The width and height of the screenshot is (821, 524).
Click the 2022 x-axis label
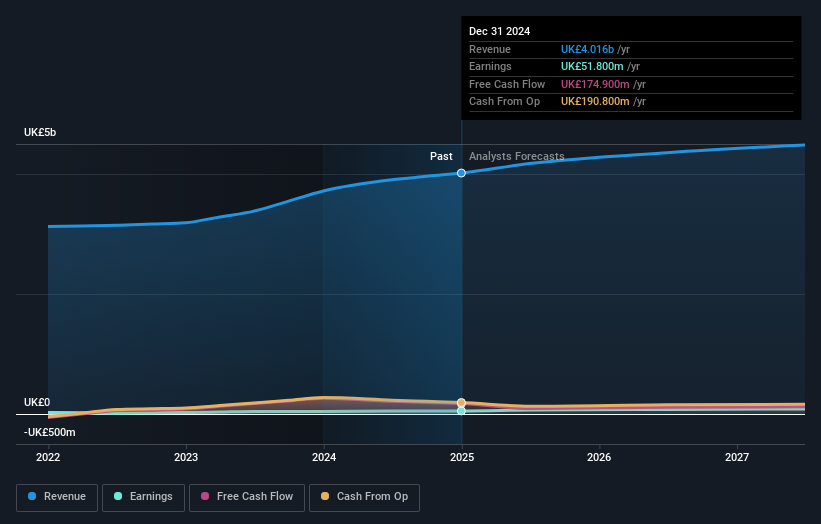pos(48,458)
